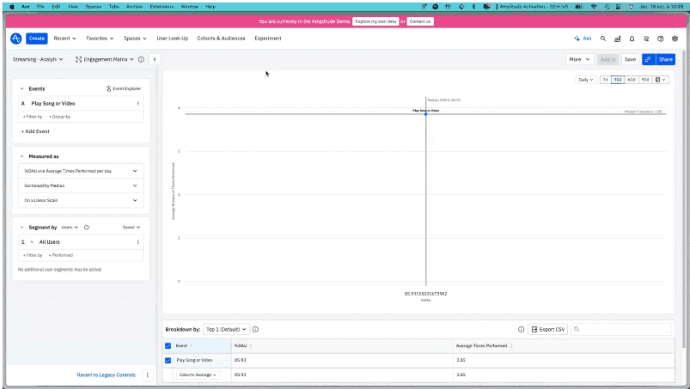The width and height of the screenshot is (690, 389).
Task: Click the Ask AI sparkle button
Action: pos(583,39)
